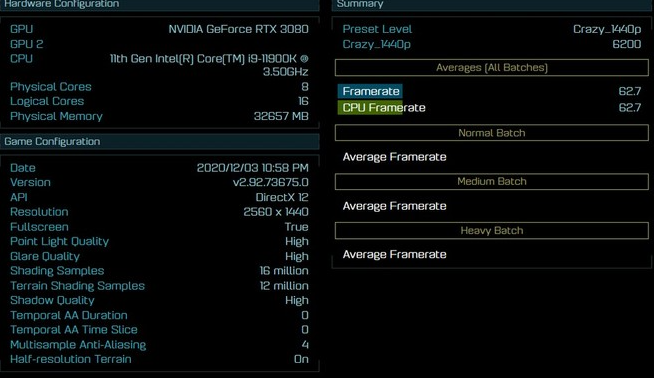Select the Crazy_1440p score 6200

626,44
